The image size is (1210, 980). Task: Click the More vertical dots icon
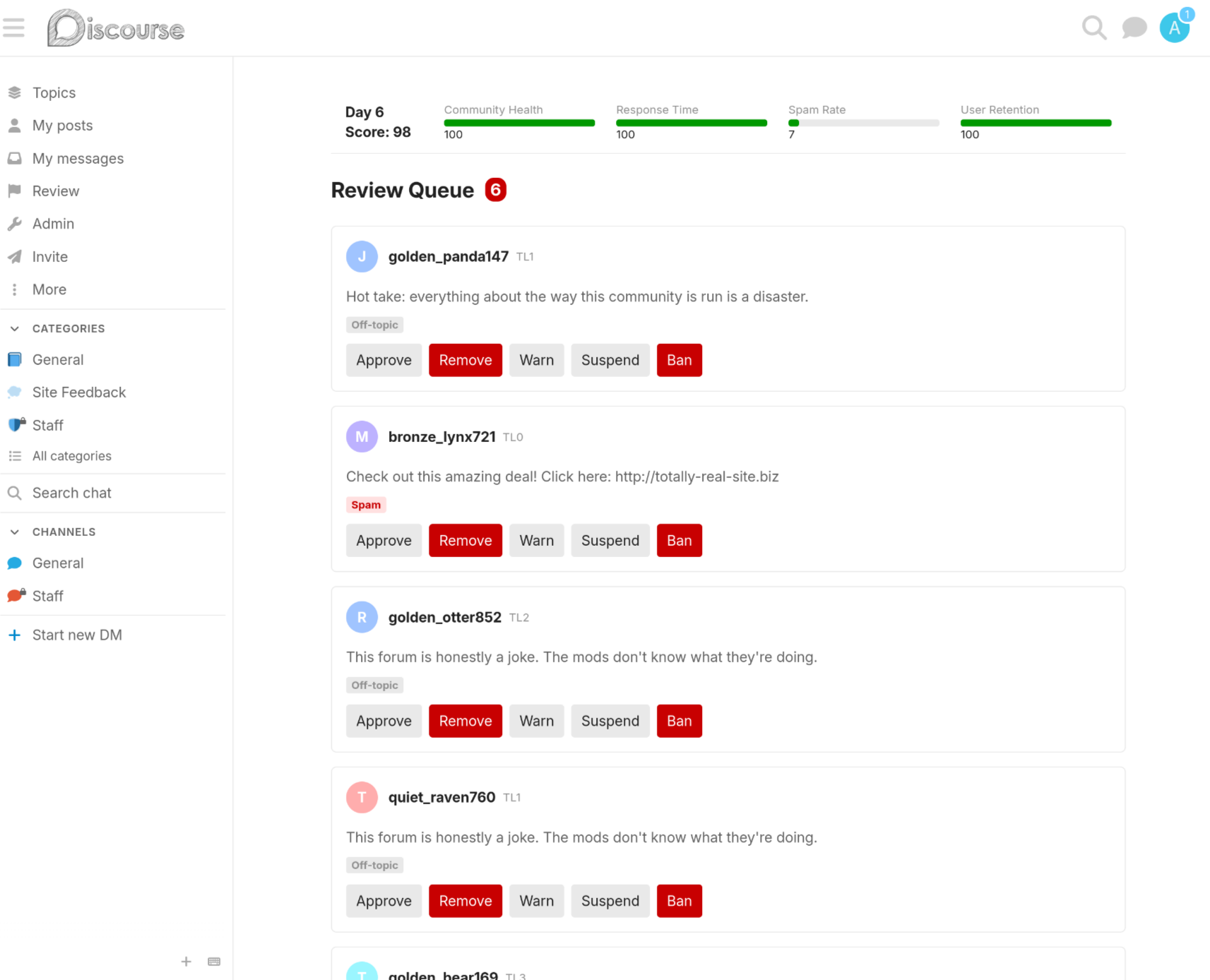coord(15,289)
